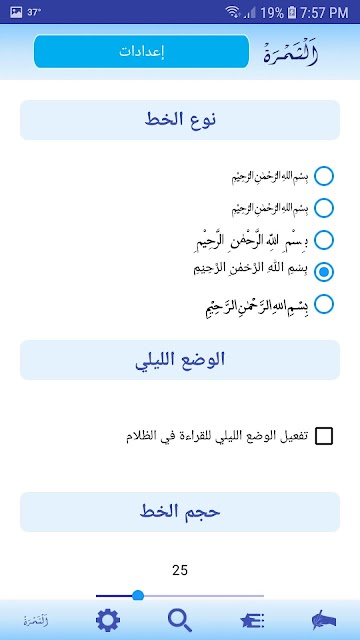Tap the battery icon in status bar
The height and width of the screenshot is (640, 360).
pos(291,13)
